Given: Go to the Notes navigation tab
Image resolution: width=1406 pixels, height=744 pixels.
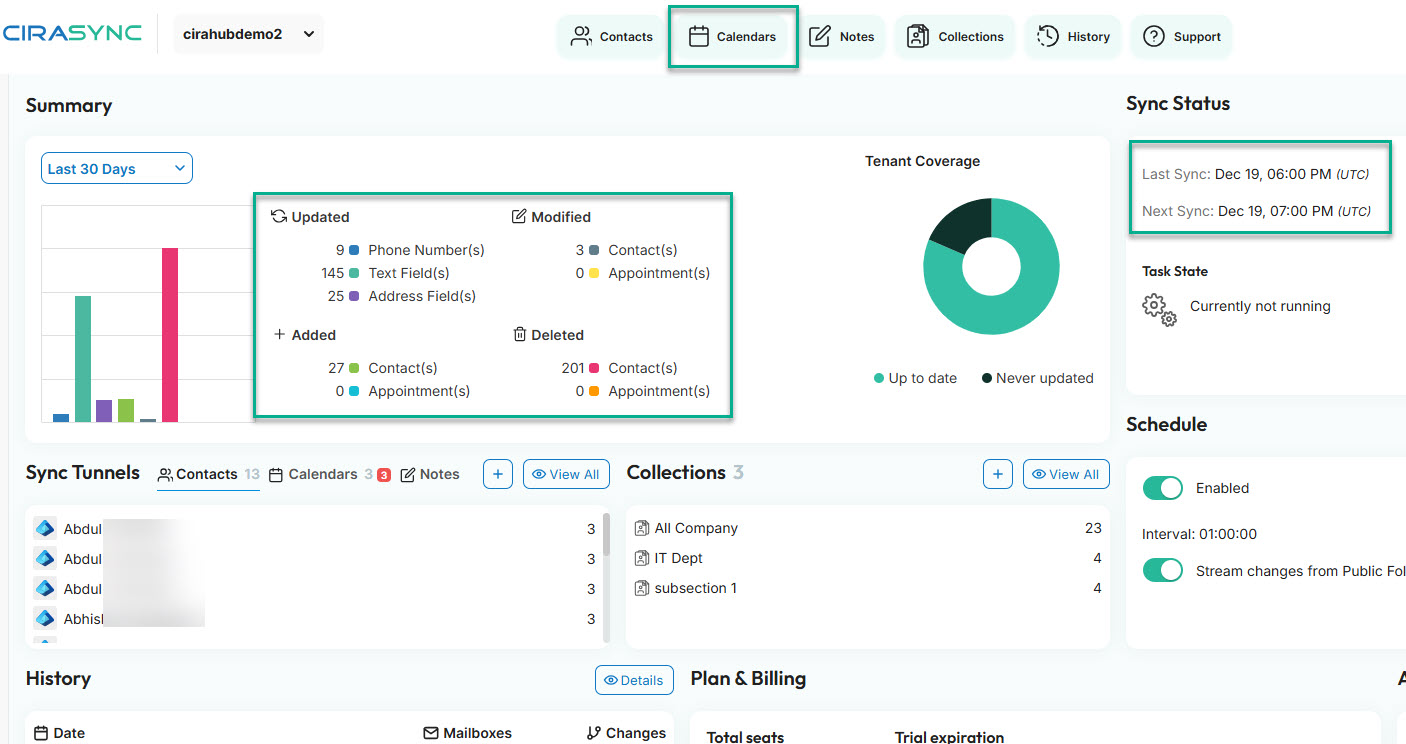Looking at the screenshot, I should click(x=841, y=37).
